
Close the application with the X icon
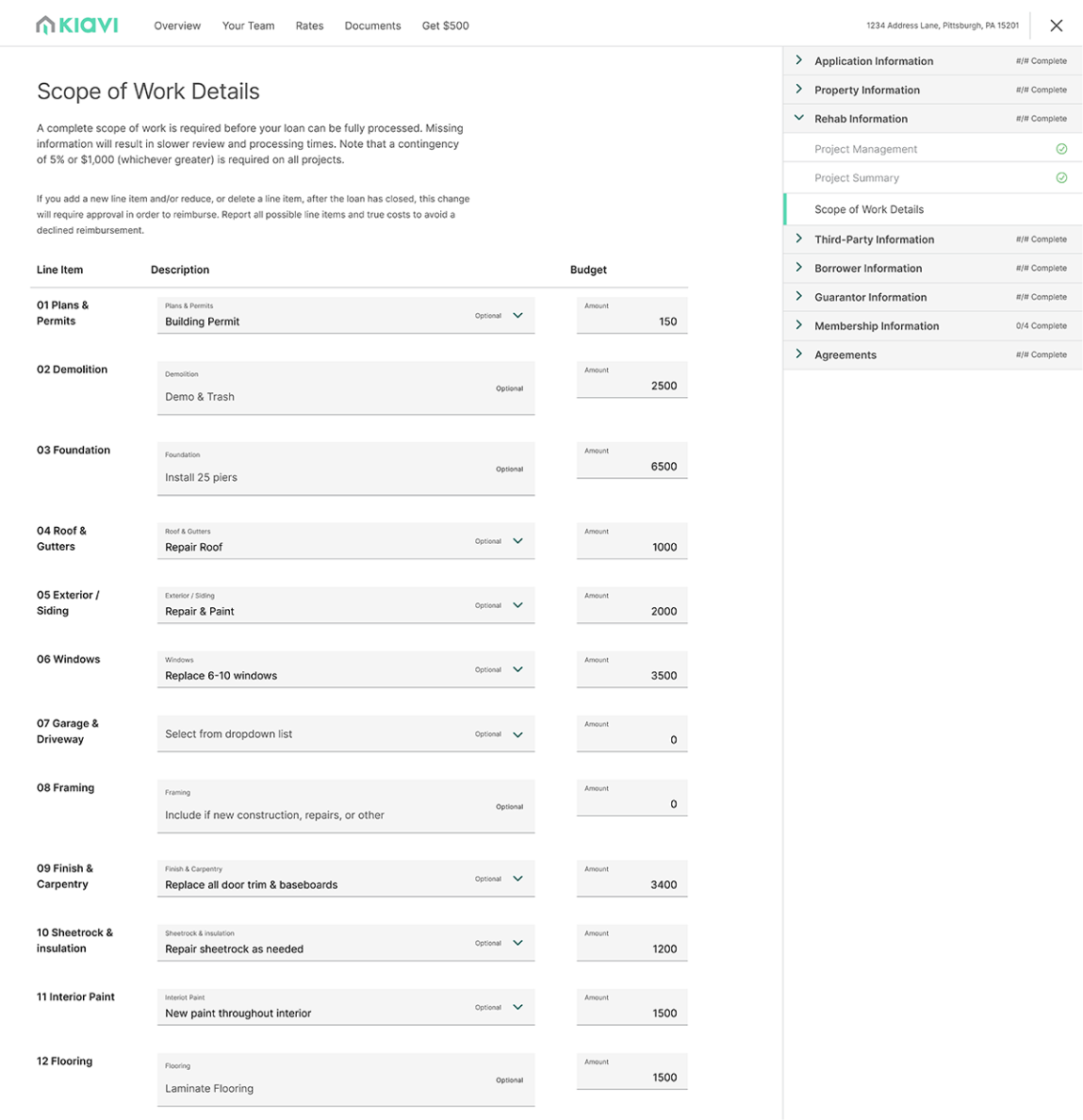(x=1056, y=25)
